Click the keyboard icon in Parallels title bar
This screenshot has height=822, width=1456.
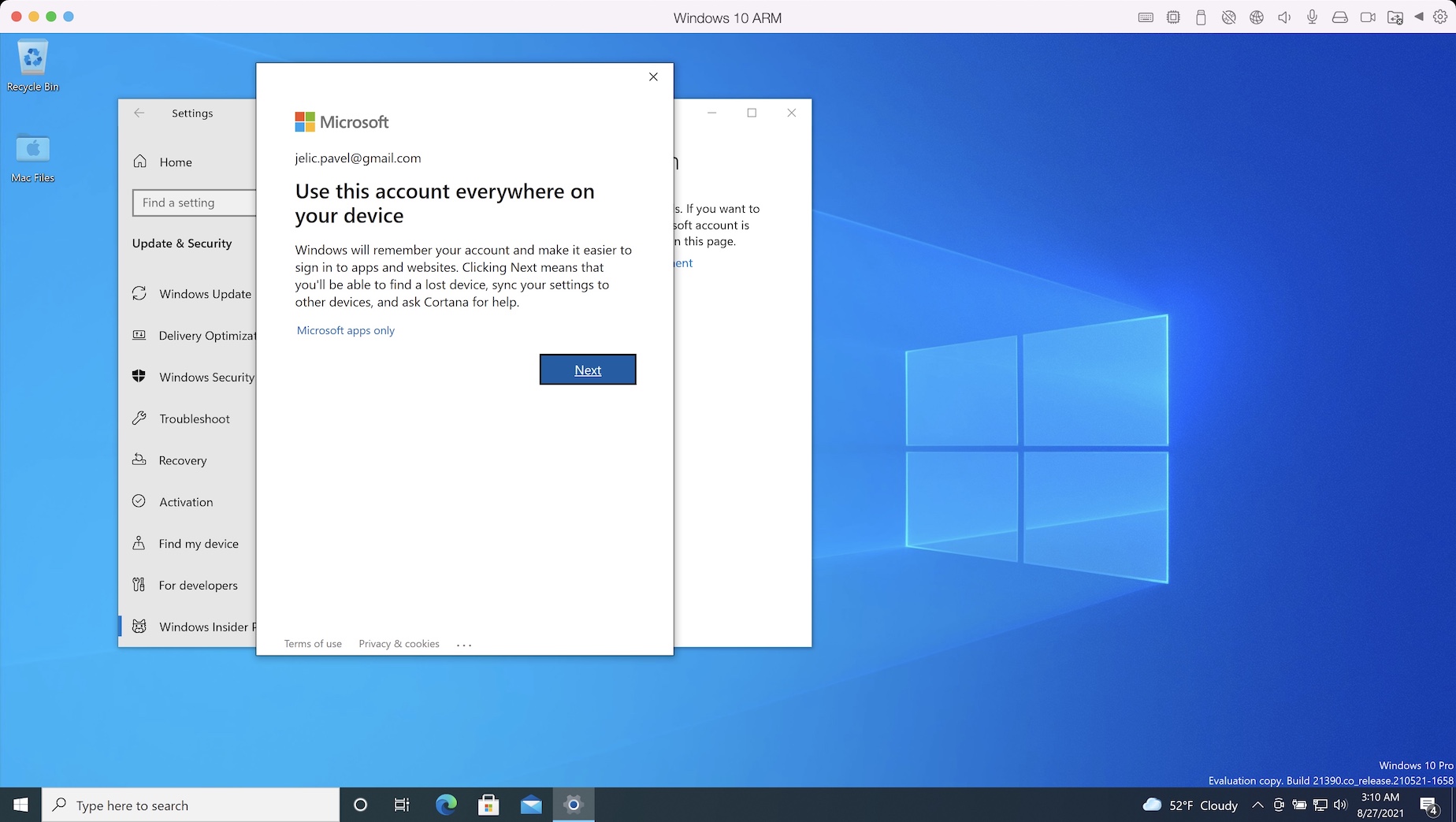coord(1146,17)
